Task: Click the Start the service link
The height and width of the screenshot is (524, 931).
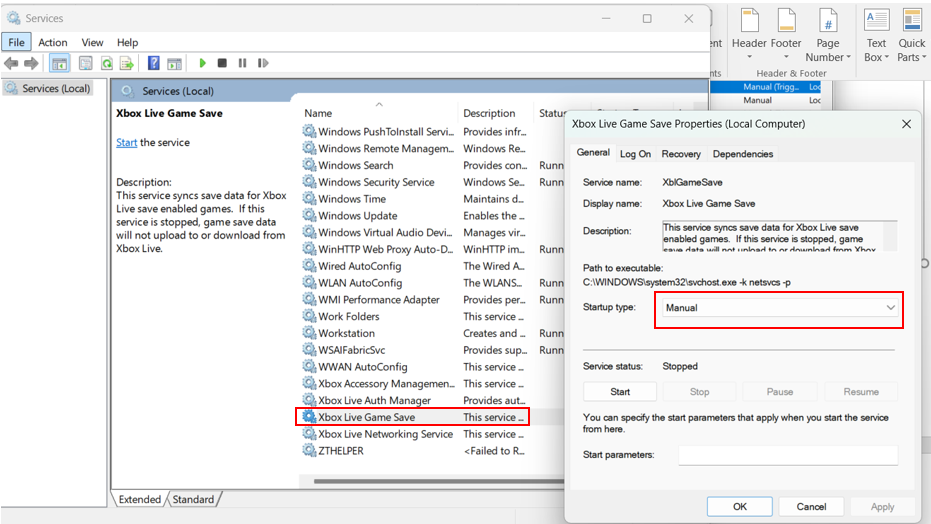Action: coord(126,142)
